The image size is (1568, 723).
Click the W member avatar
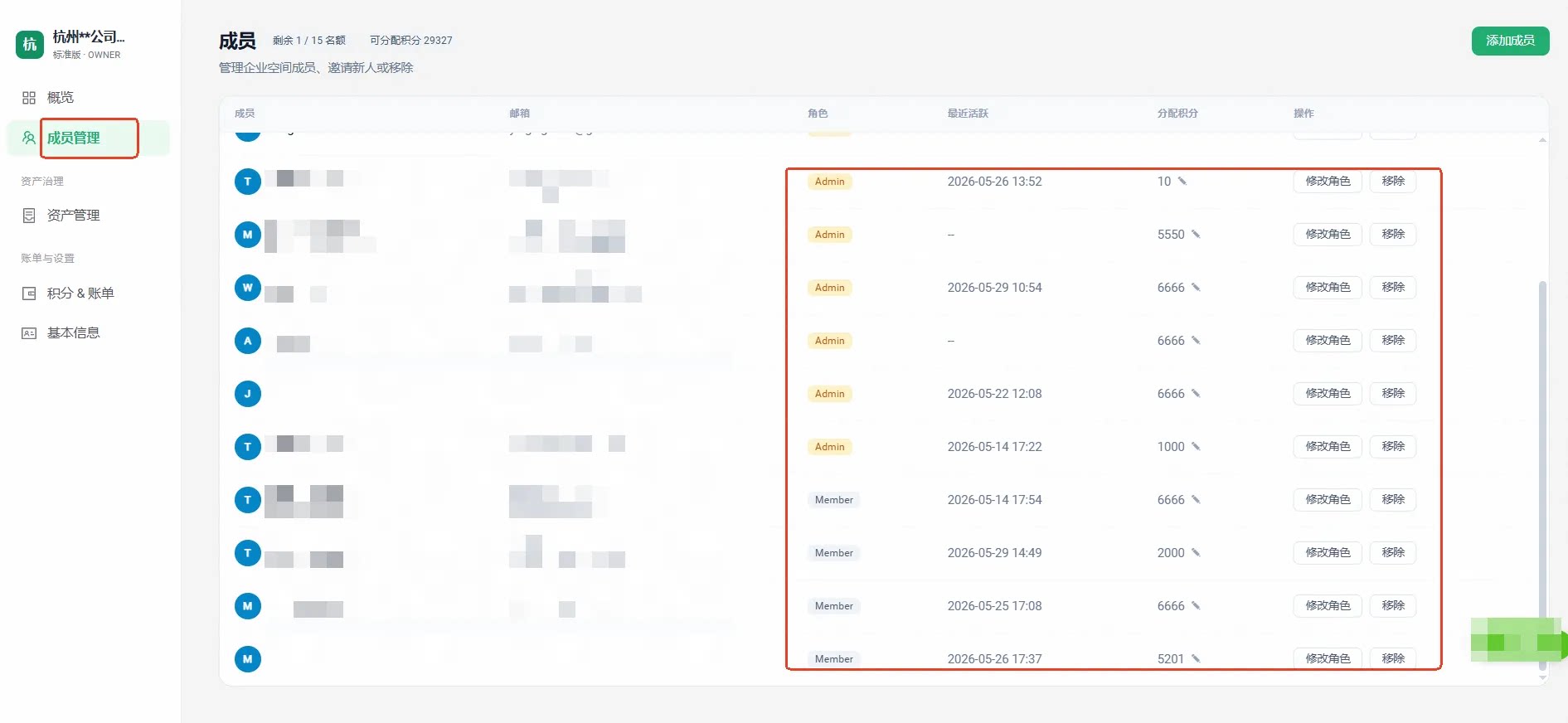[248, 288]
